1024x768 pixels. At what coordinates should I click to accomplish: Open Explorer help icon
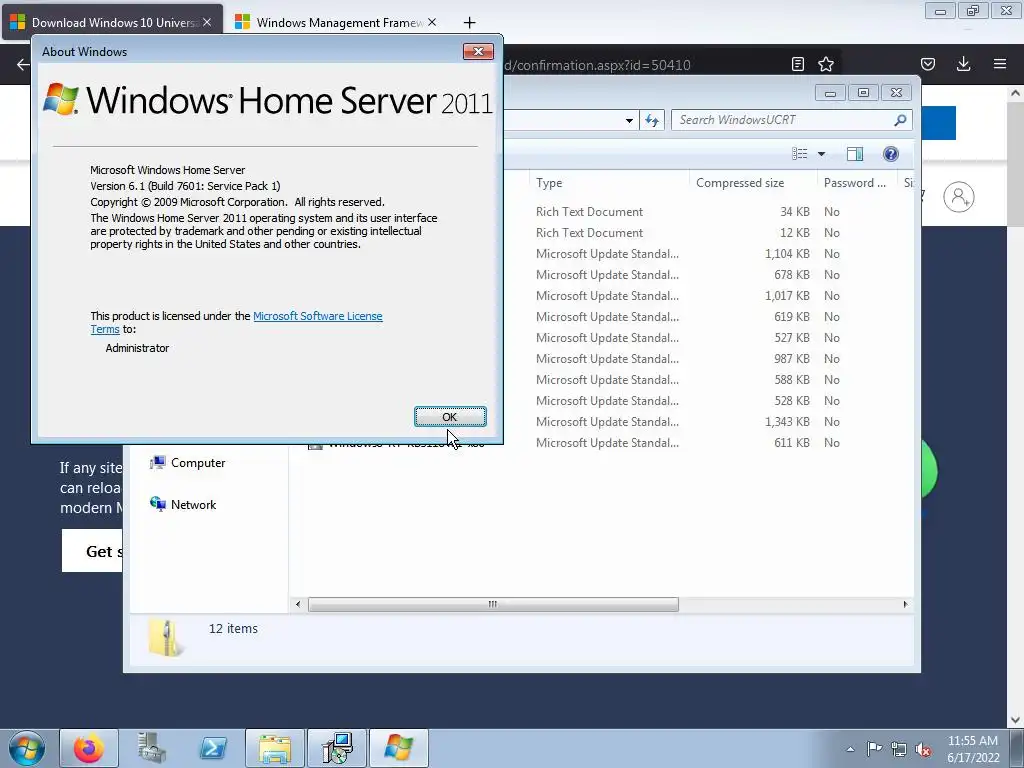tap(891, 153)
